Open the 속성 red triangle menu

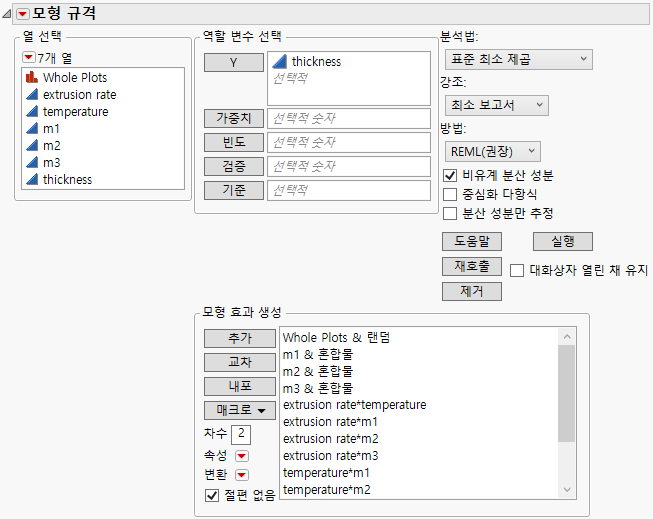(x=242, y=456)
